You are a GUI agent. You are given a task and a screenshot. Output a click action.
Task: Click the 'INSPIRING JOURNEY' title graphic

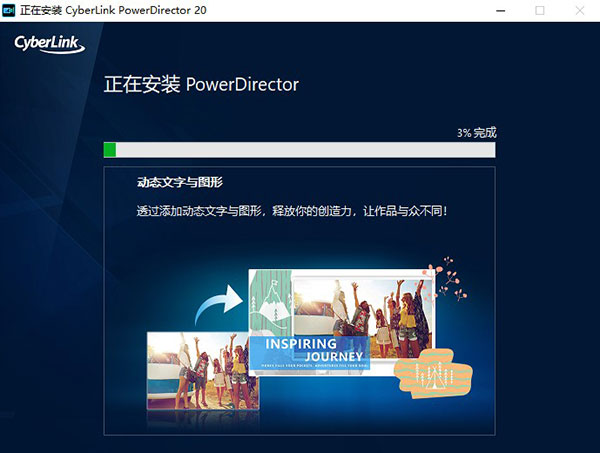click(x=310, y=351)
